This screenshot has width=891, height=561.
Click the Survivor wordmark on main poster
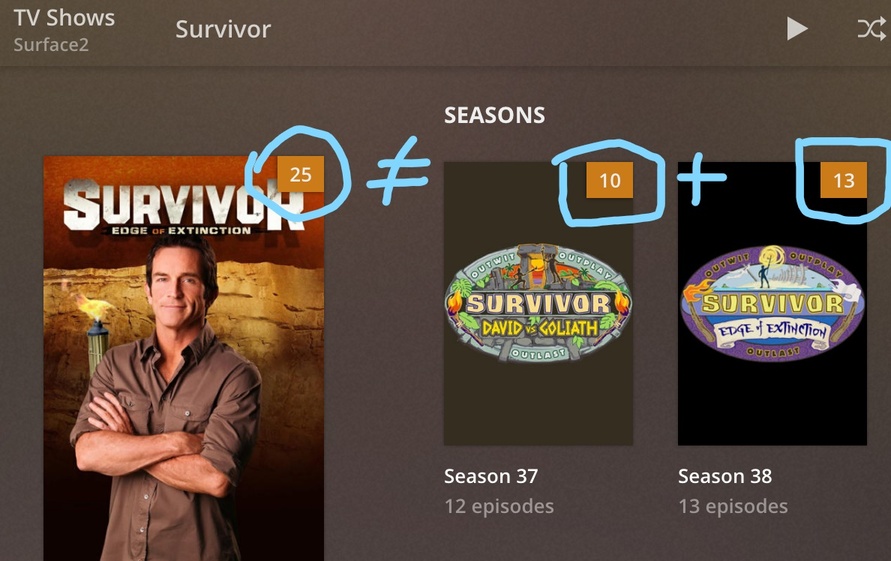(184, 205)
